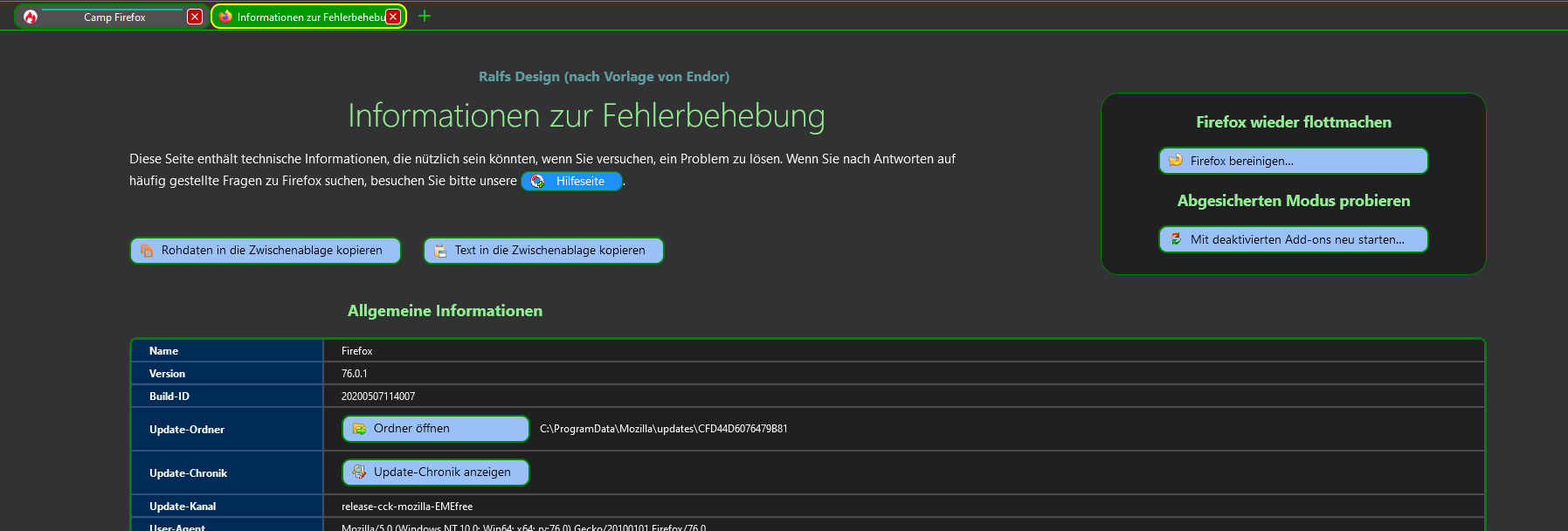Viewport: 1568px width, 531px height.
Task: Click the Firefox wieder flottmachen heading
Action: [x=1293, y=122]
